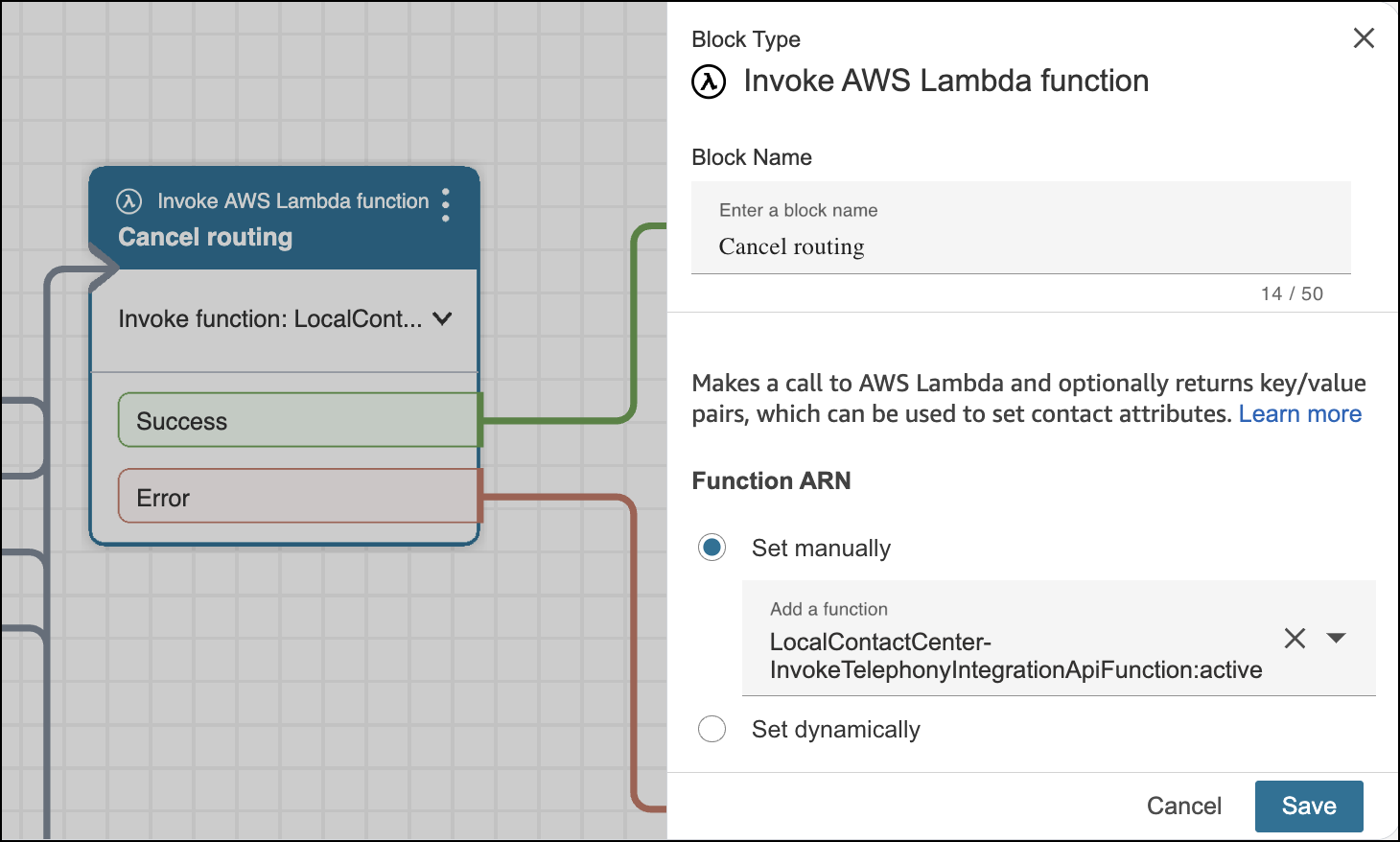Click the Block Name input field
The width and height of the screenshot is (1400, 842).
pos(1021,228)
